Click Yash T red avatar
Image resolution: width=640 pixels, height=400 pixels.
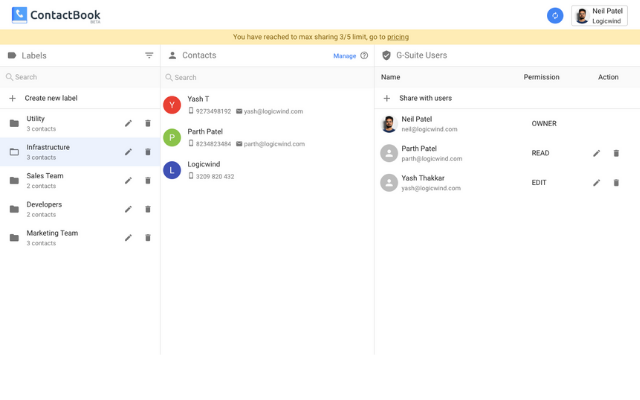tap(172, 105)
